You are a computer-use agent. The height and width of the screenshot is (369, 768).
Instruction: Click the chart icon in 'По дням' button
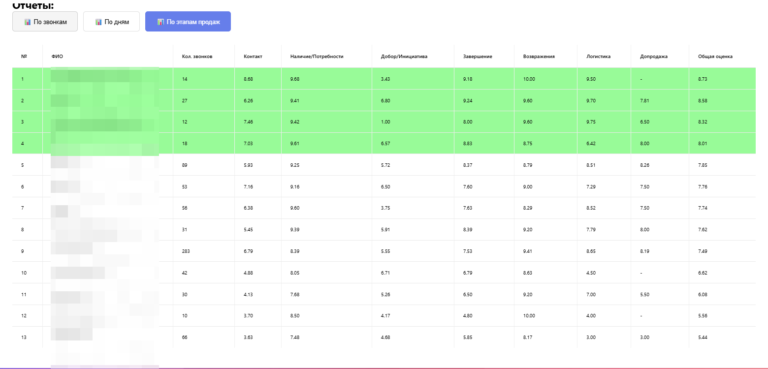[98, 22]
